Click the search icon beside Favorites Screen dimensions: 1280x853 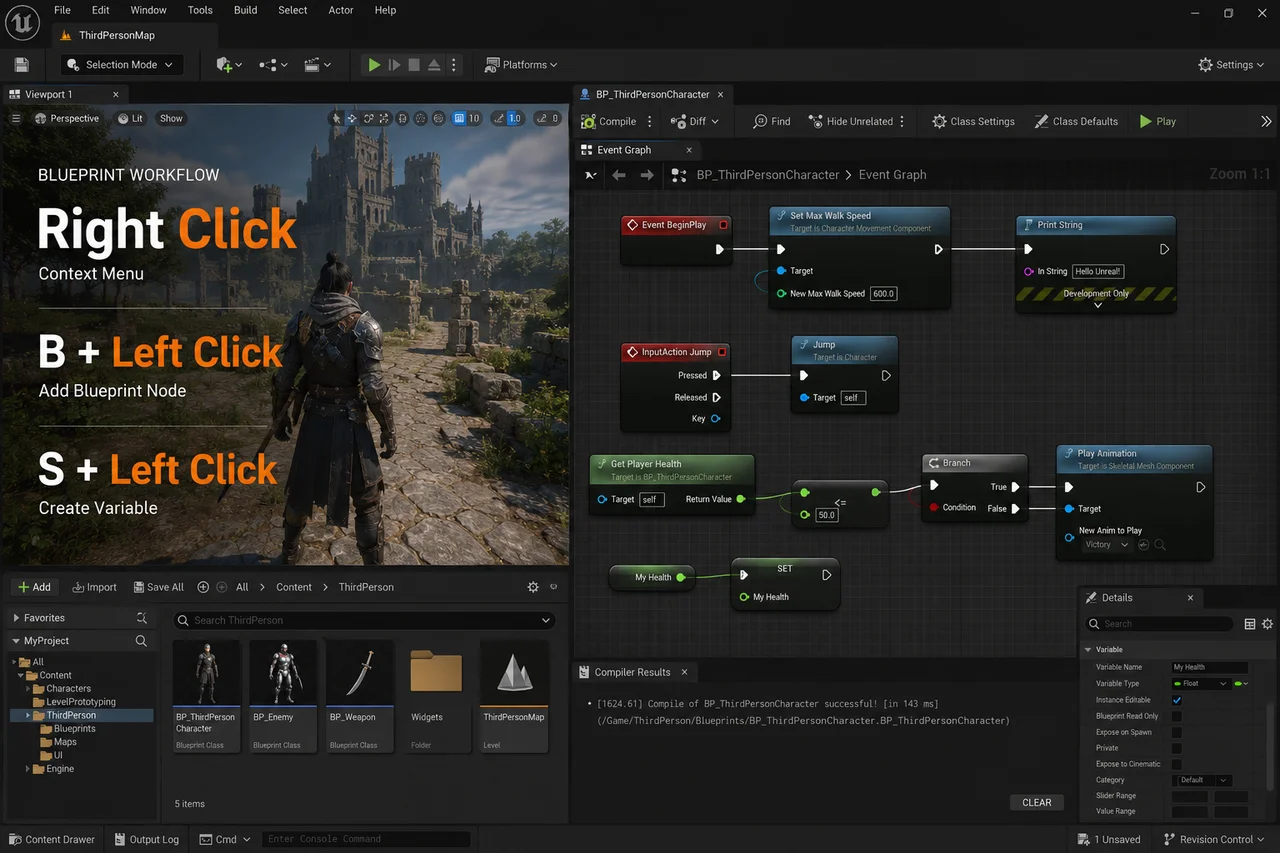[141, 618]
